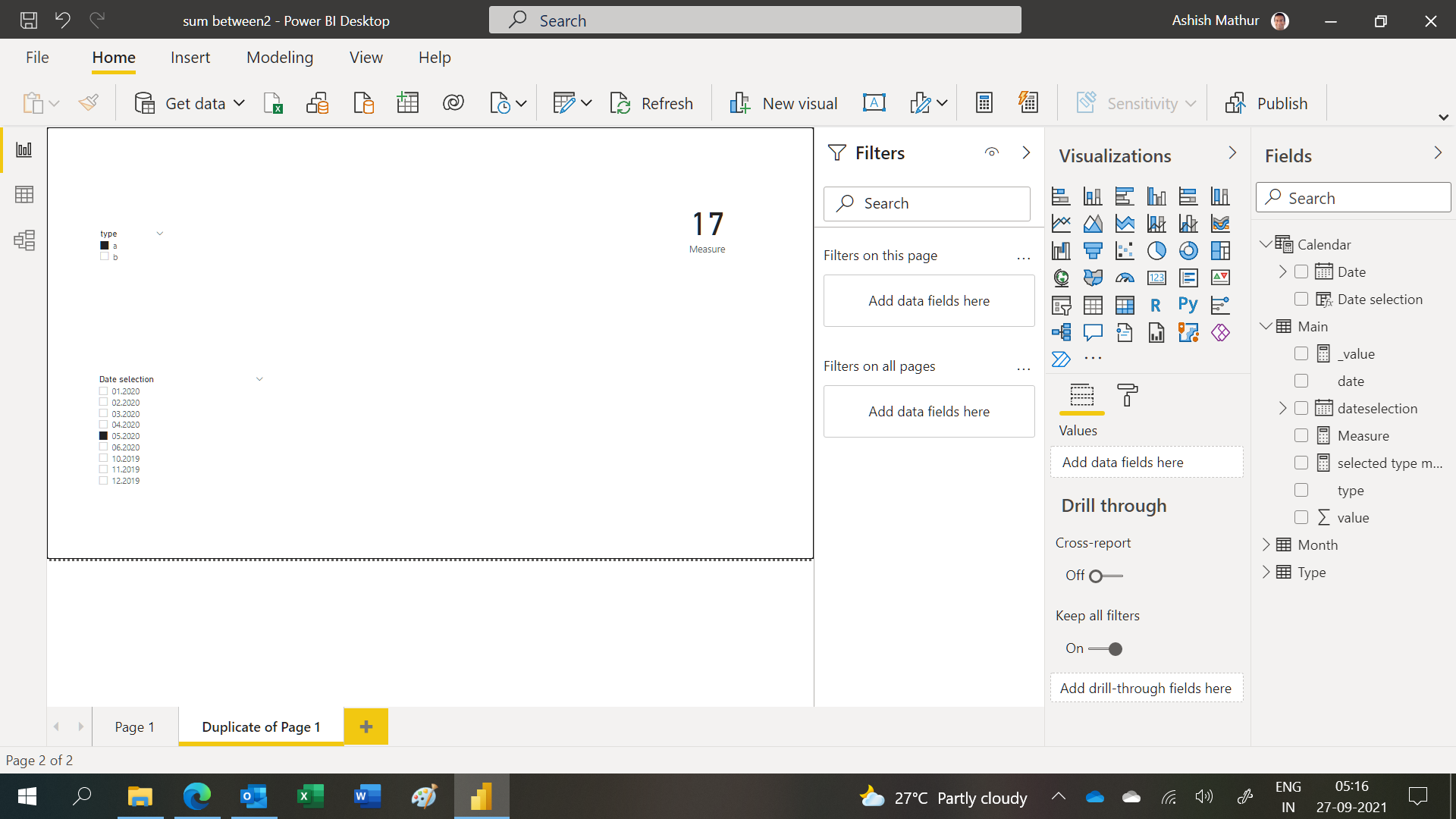1456x819 pixels.
Task: Click the New measure calculator icon
Action: 984,103
